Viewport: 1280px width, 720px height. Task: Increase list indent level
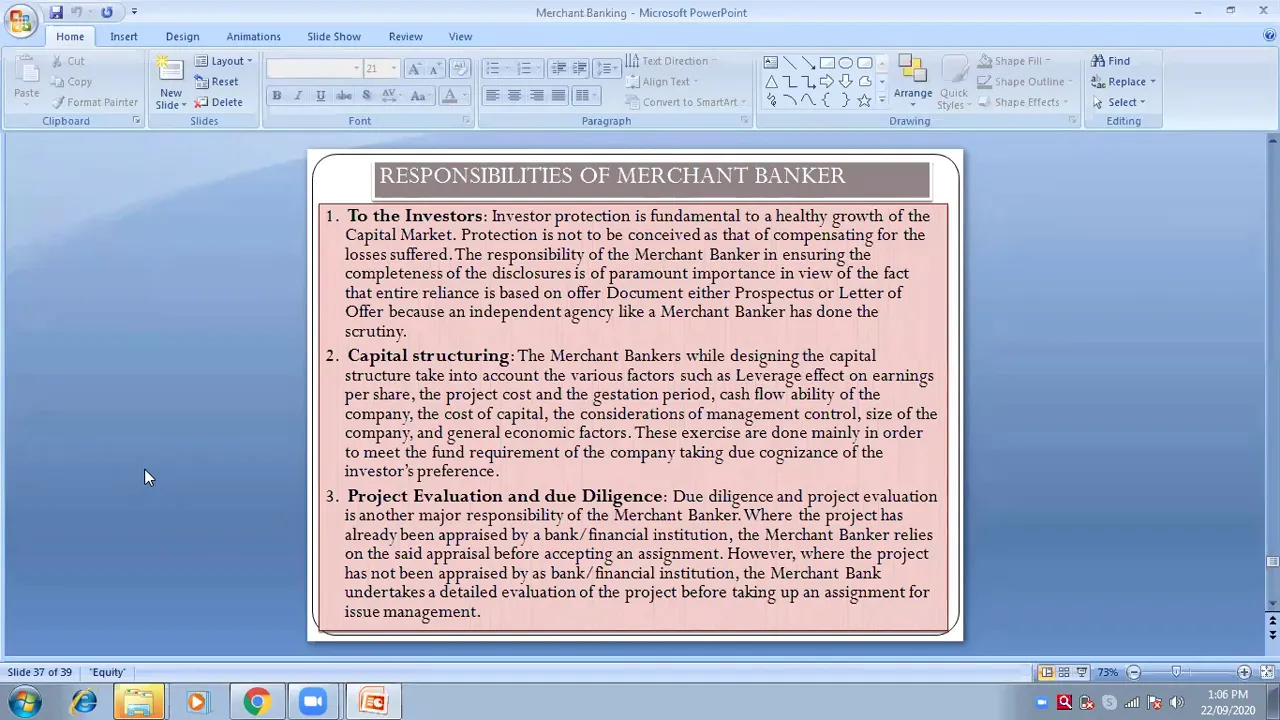tap(580, 68)
